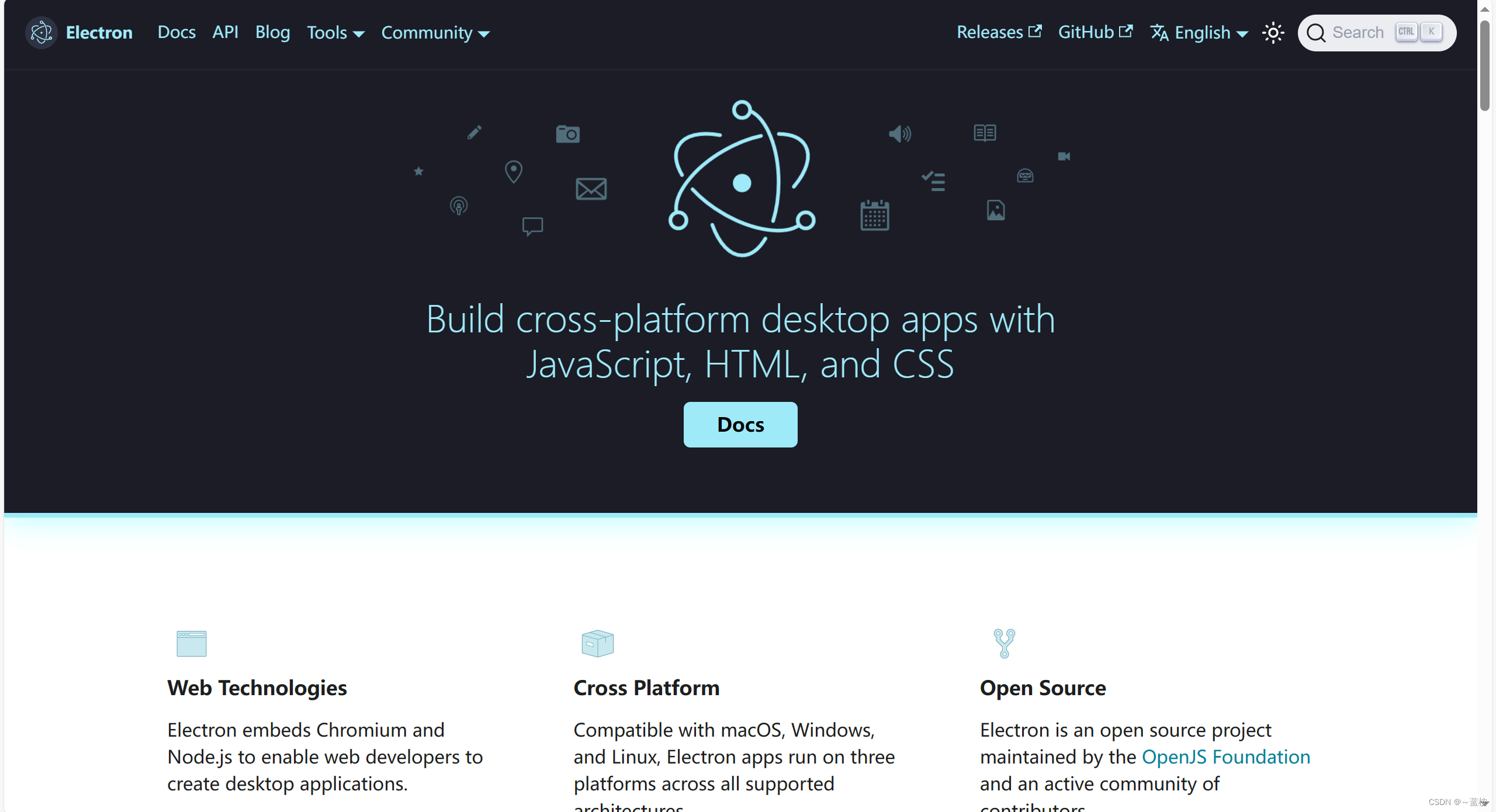Click the big Docs button
This screenshot has width=1496, height=812.
[x=740, y=425]
